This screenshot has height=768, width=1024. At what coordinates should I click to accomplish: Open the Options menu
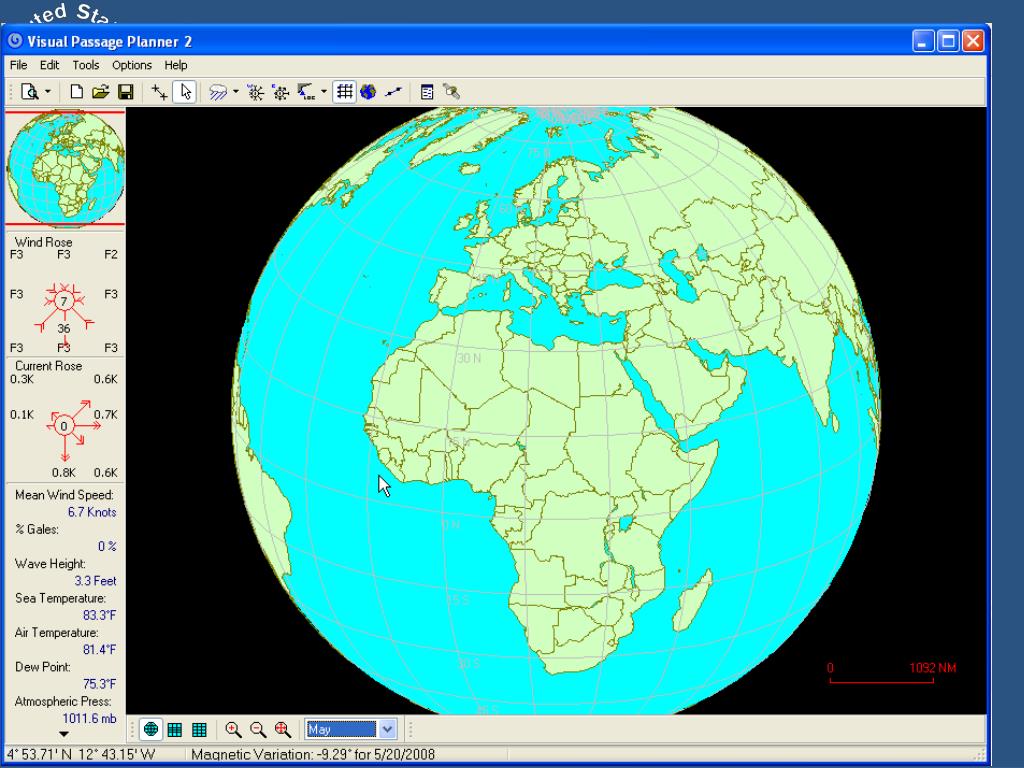click(x=132, y=65)
